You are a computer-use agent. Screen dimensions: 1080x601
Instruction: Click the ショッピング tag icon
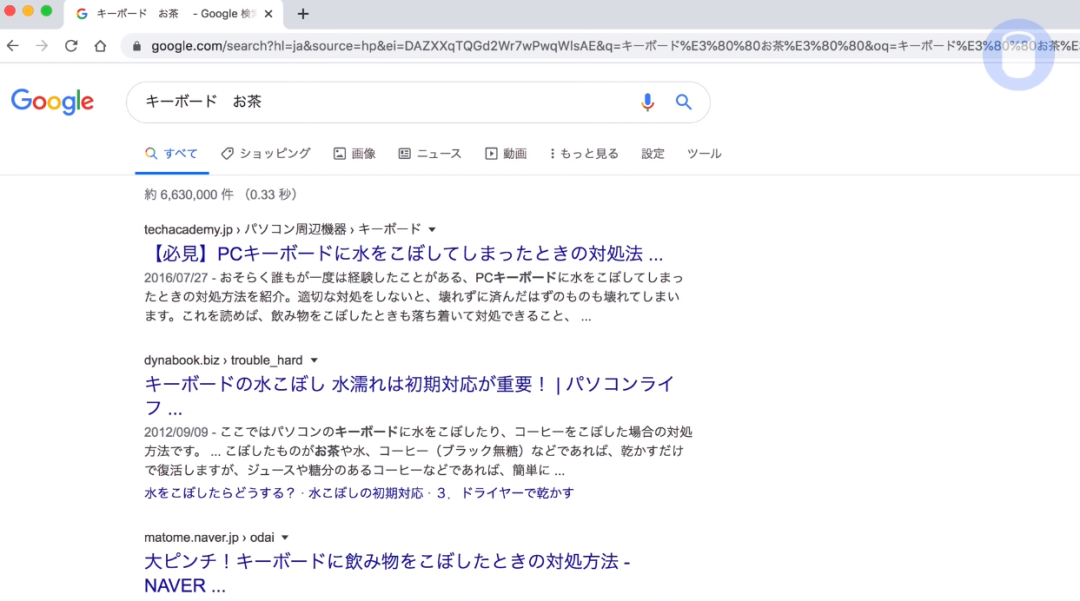(x=227, y=154)
